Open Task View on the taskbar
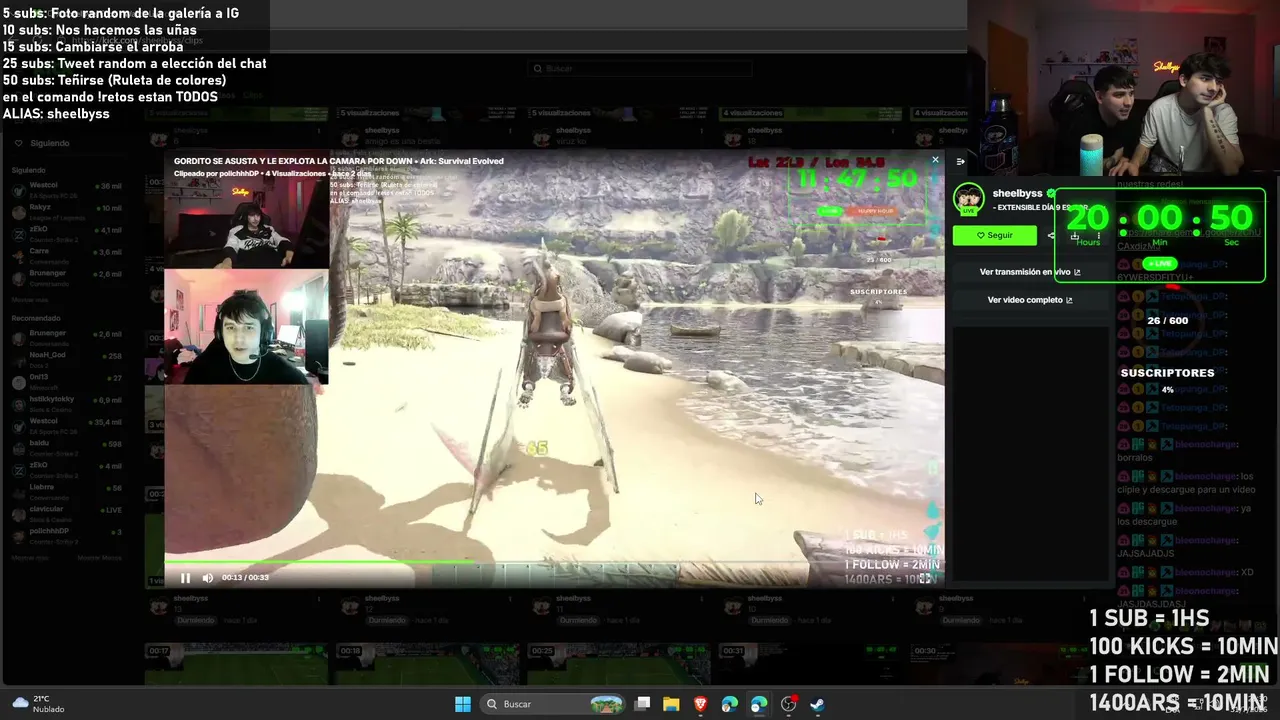Viewport: 1280px width, 720px height. pos(643,704)
